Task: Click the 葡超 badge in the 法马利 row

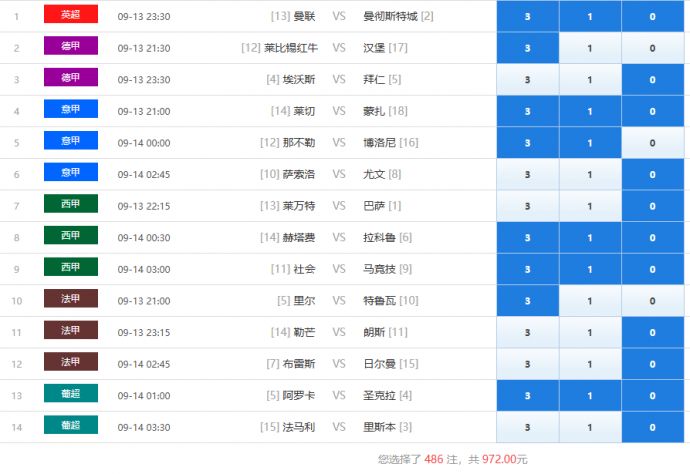Action: 71,425
